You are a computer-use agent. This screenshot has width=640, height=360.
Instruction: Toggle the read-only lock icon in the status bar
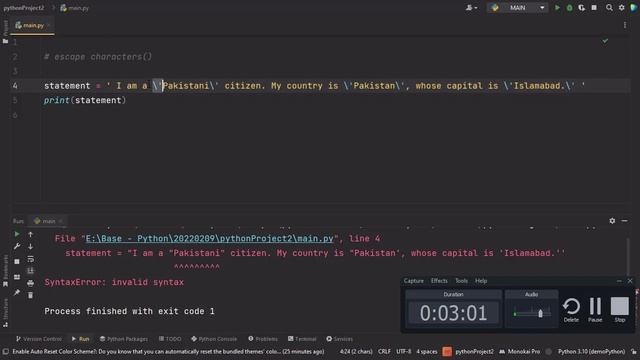(x=634, y=351)
